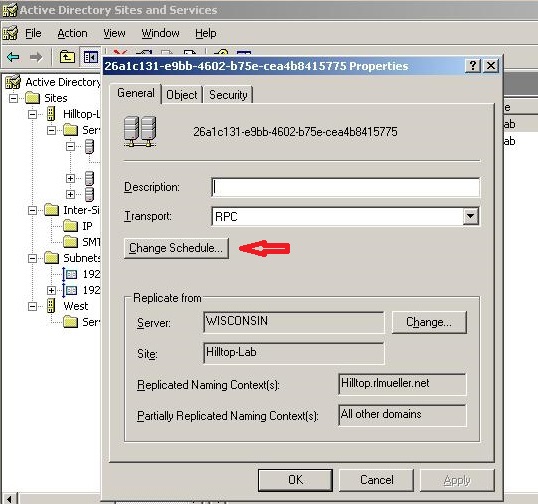Select the West site building icon
Screen dimensions: 538x504
tap(51, 305)
